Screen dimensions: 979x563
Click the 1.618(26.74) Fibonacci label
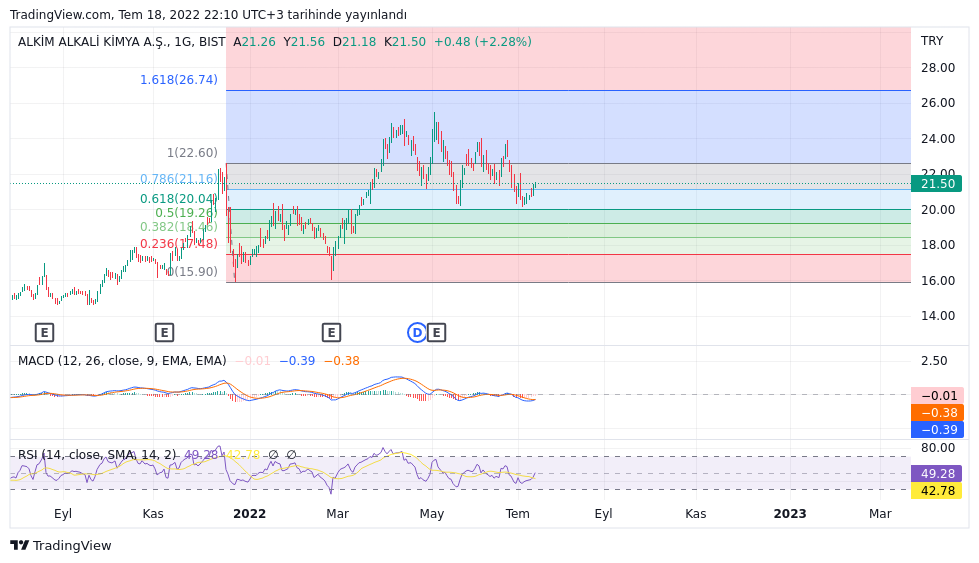click(x=179, y=79)
